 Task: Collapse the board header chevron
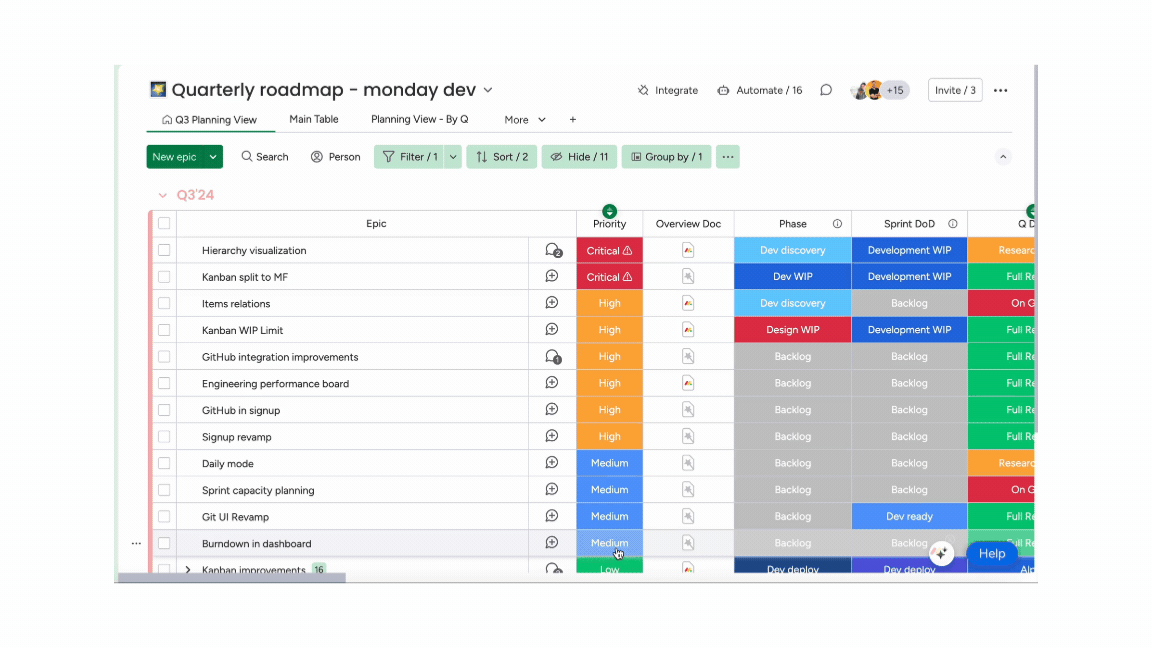[x=1003, y=157]
